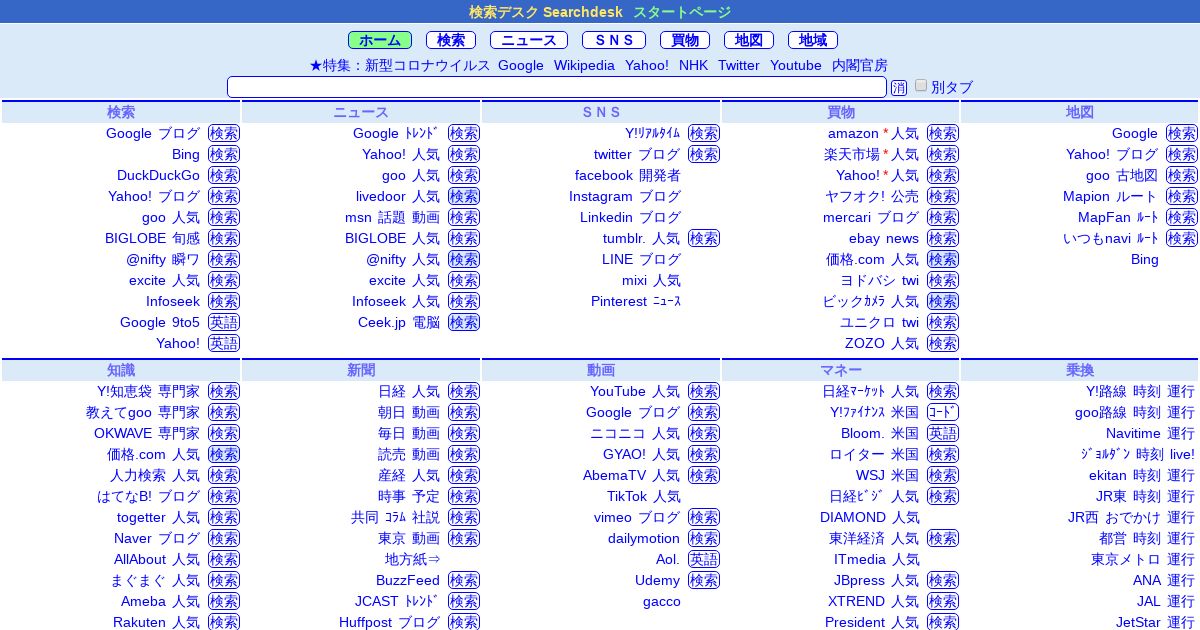
Task: Open the Instagram link
Action: click(x=601, y=196)
